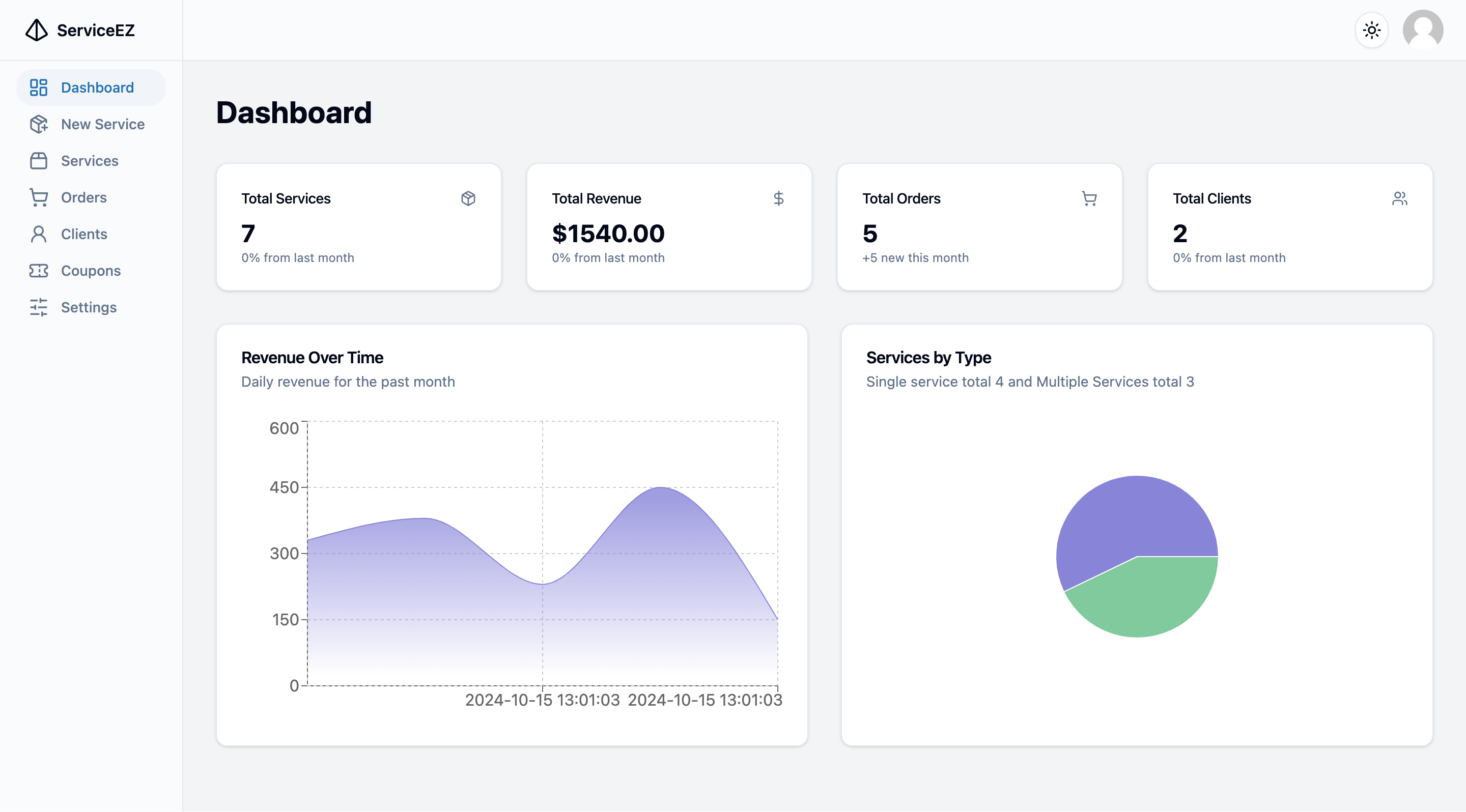Click the ServiceEZ logo icon

[x=37, y=30]
